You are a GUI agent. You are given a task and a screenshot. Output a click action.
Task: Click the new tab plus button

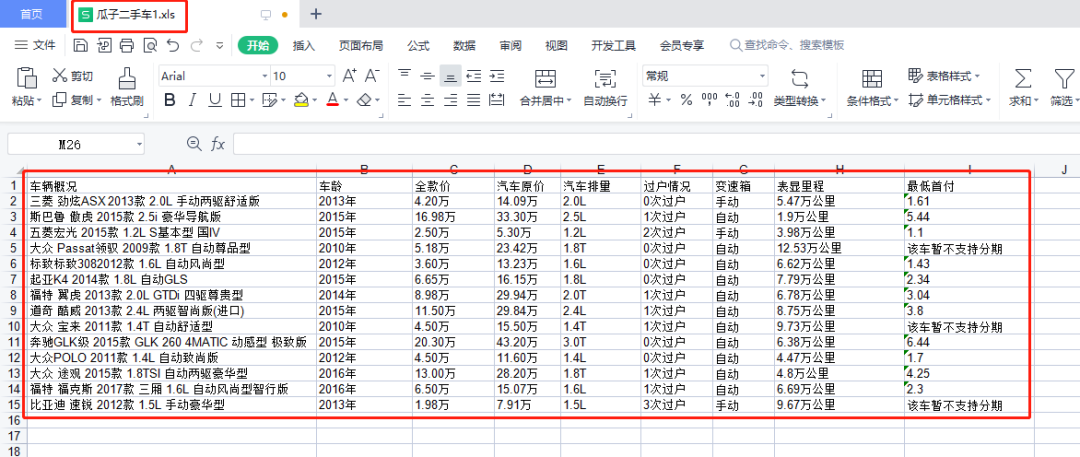click(x=316, y=14)
